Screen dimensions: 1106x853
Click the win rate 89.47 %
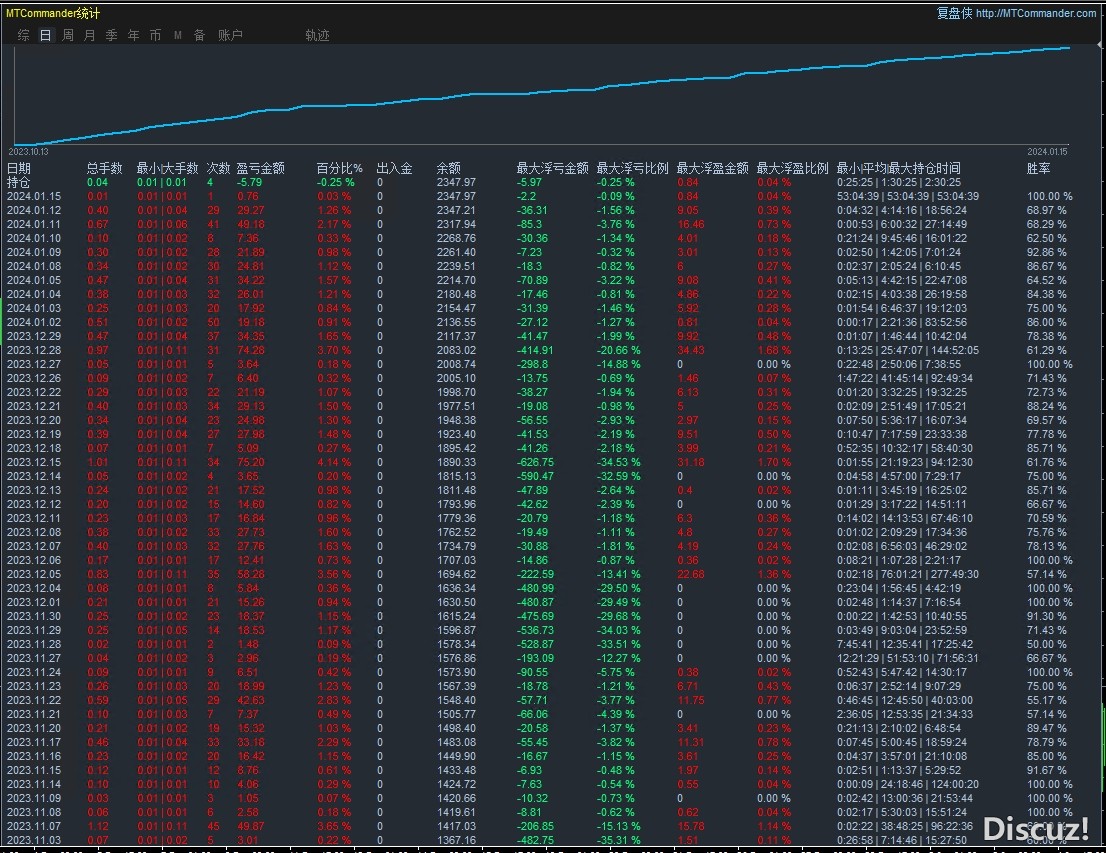tap(1047, 728)
